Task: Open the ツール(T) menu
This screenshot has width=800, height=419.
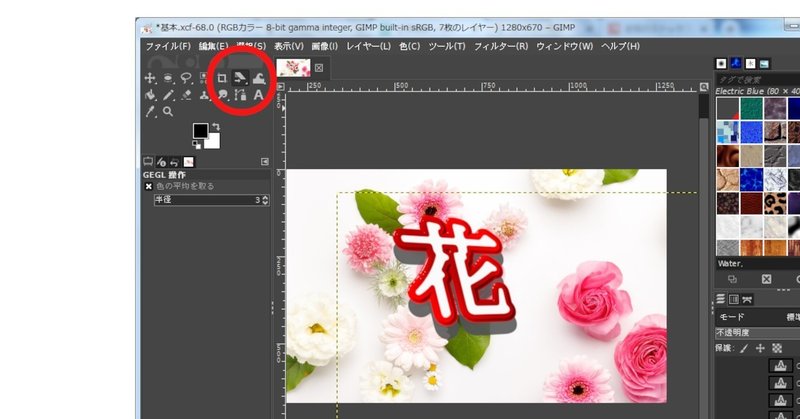Action: [447, 46]
